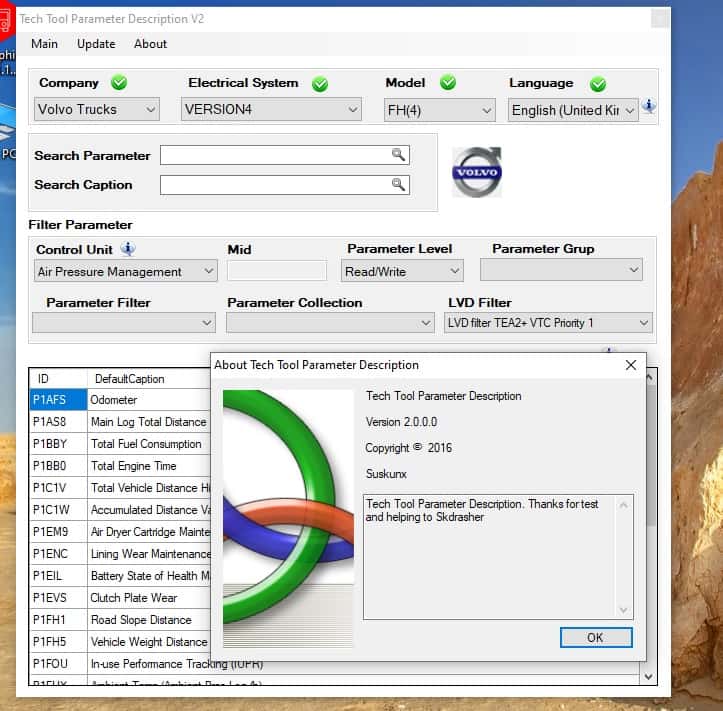Open the Control Unit dropdown showing Air Pressure Management
The image size is (723, 711).
[x=125, y=271]
